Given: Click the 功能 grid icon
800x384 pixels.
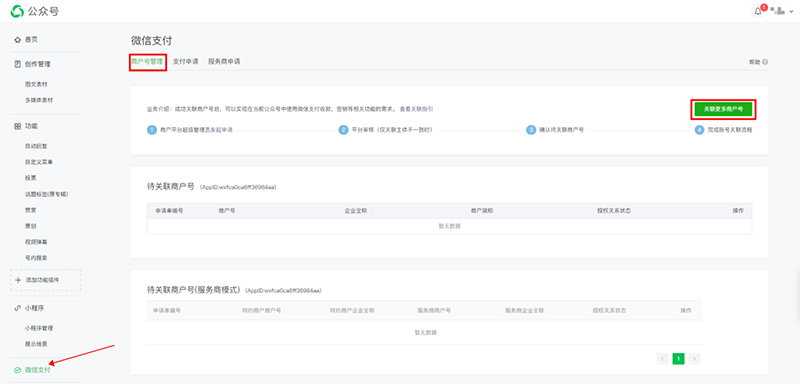Looking at the screenshot, I should click(x=18, y=125).
